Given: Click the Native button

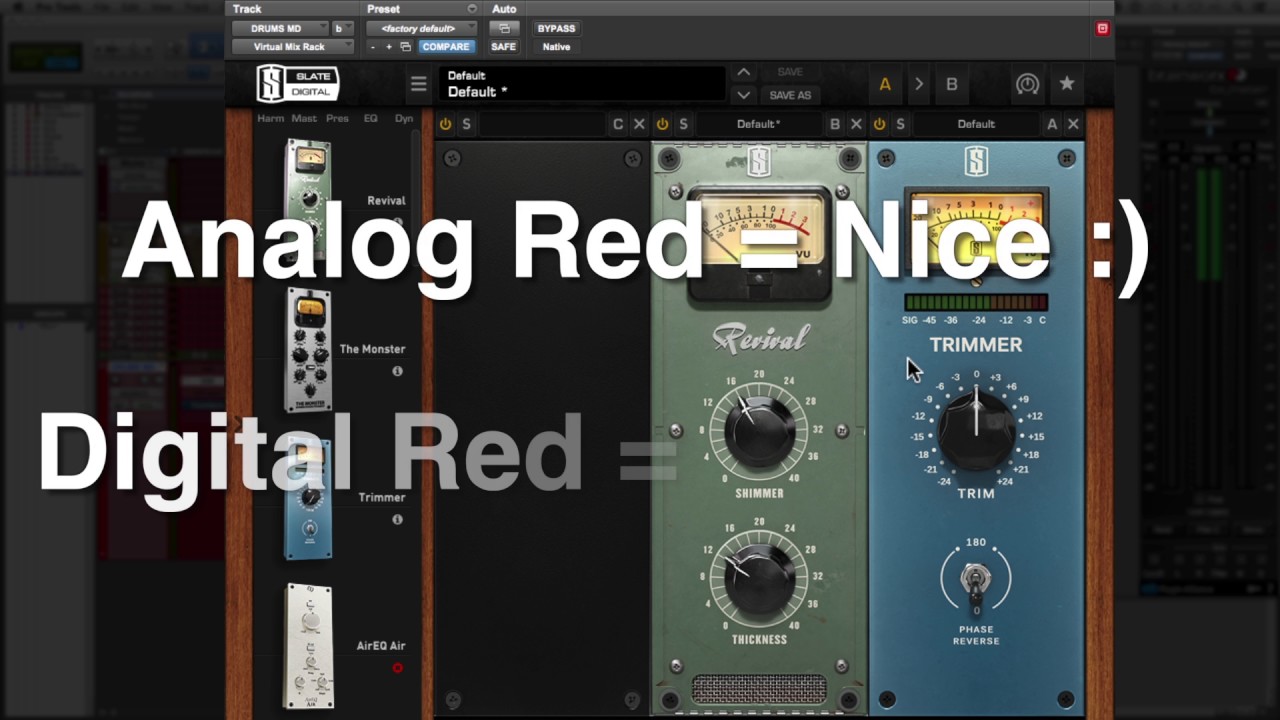Looking at the screenshot, I should point(556,47).
